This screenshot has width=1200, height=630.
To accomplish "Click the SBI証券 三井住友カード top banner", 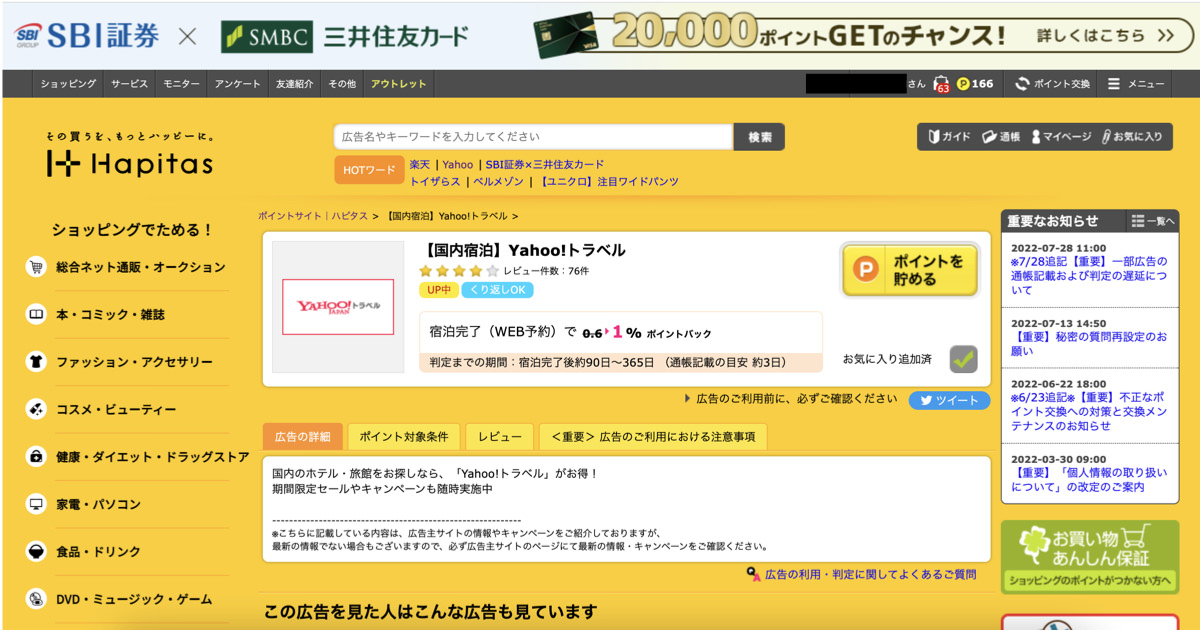I will pyautogui.click(x=600, y=36).
